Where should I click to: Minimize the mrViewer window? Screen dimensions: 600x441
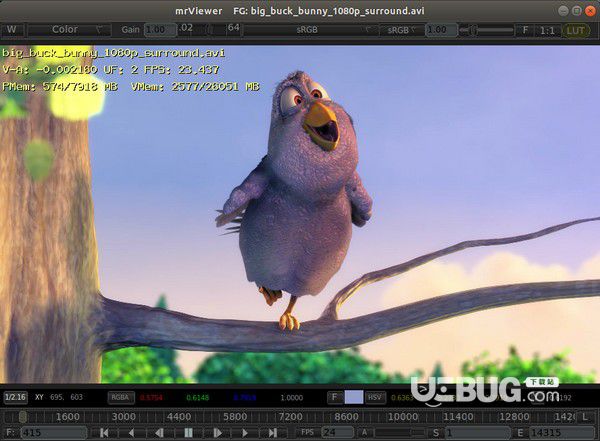pos(563,11)
